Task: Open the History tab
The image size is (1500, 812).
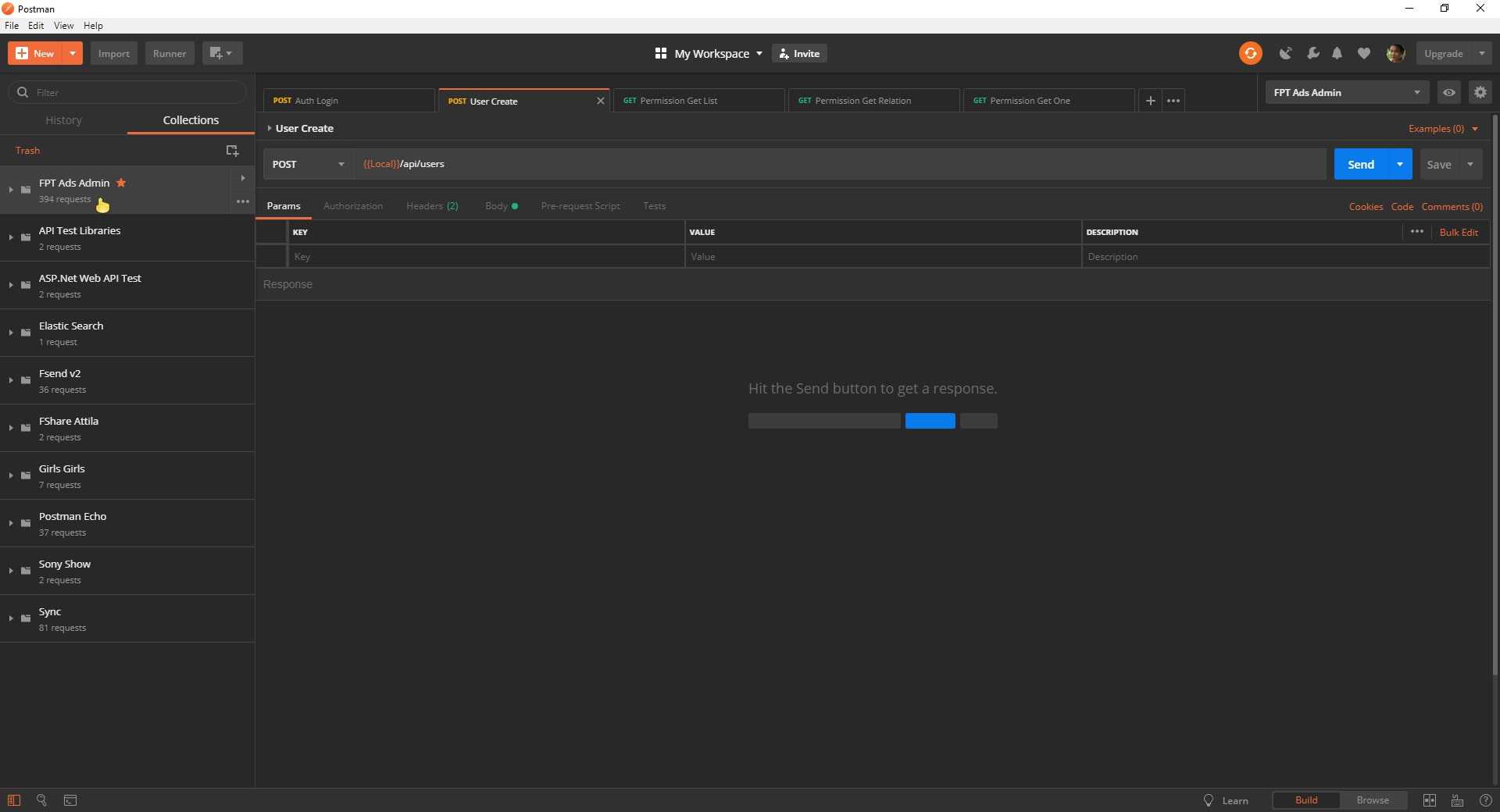Action: pos(63,120)
